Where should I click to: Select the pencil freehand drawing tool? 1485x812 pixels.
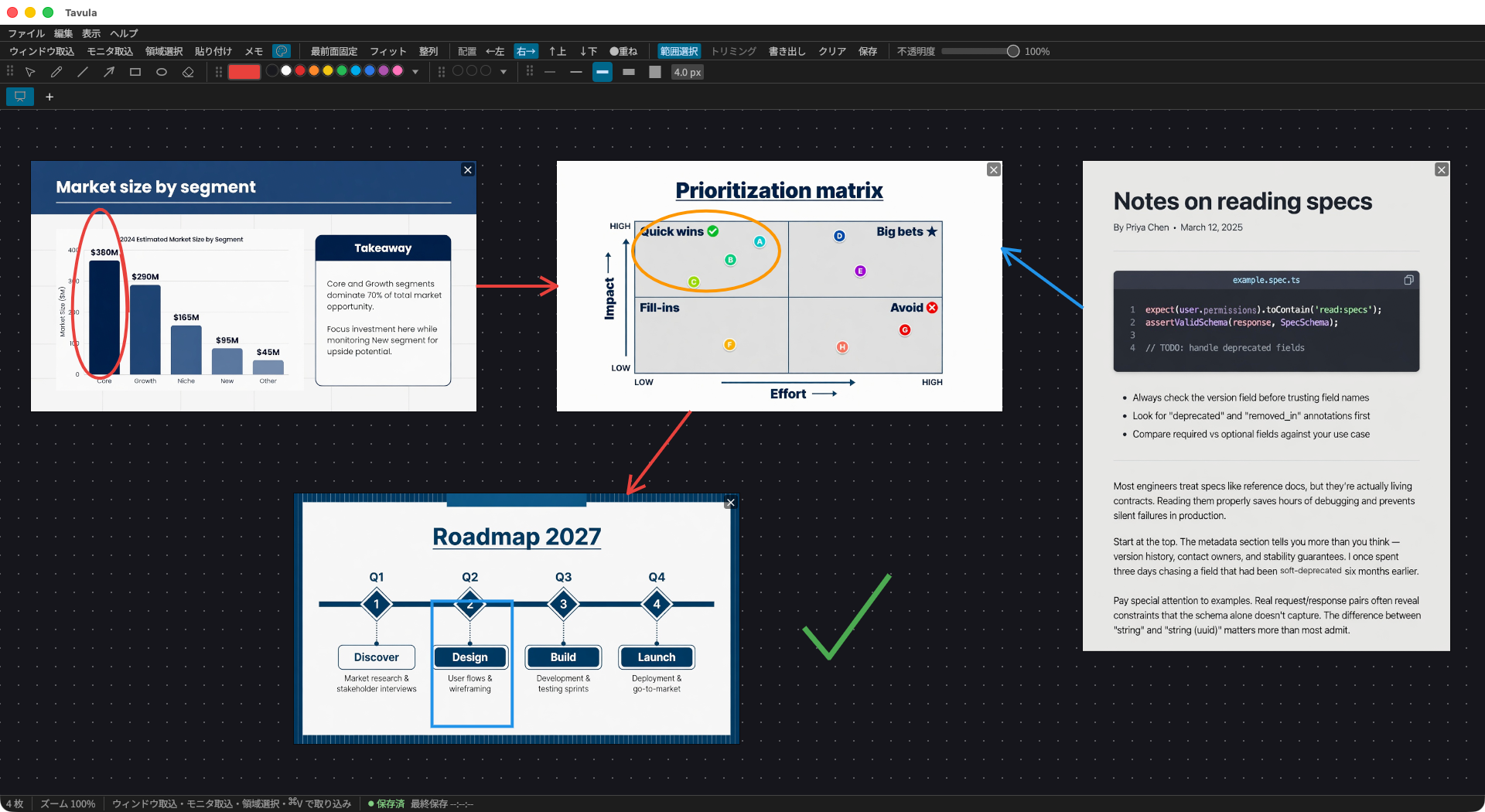pyautogui.click(x=56, y=72)
